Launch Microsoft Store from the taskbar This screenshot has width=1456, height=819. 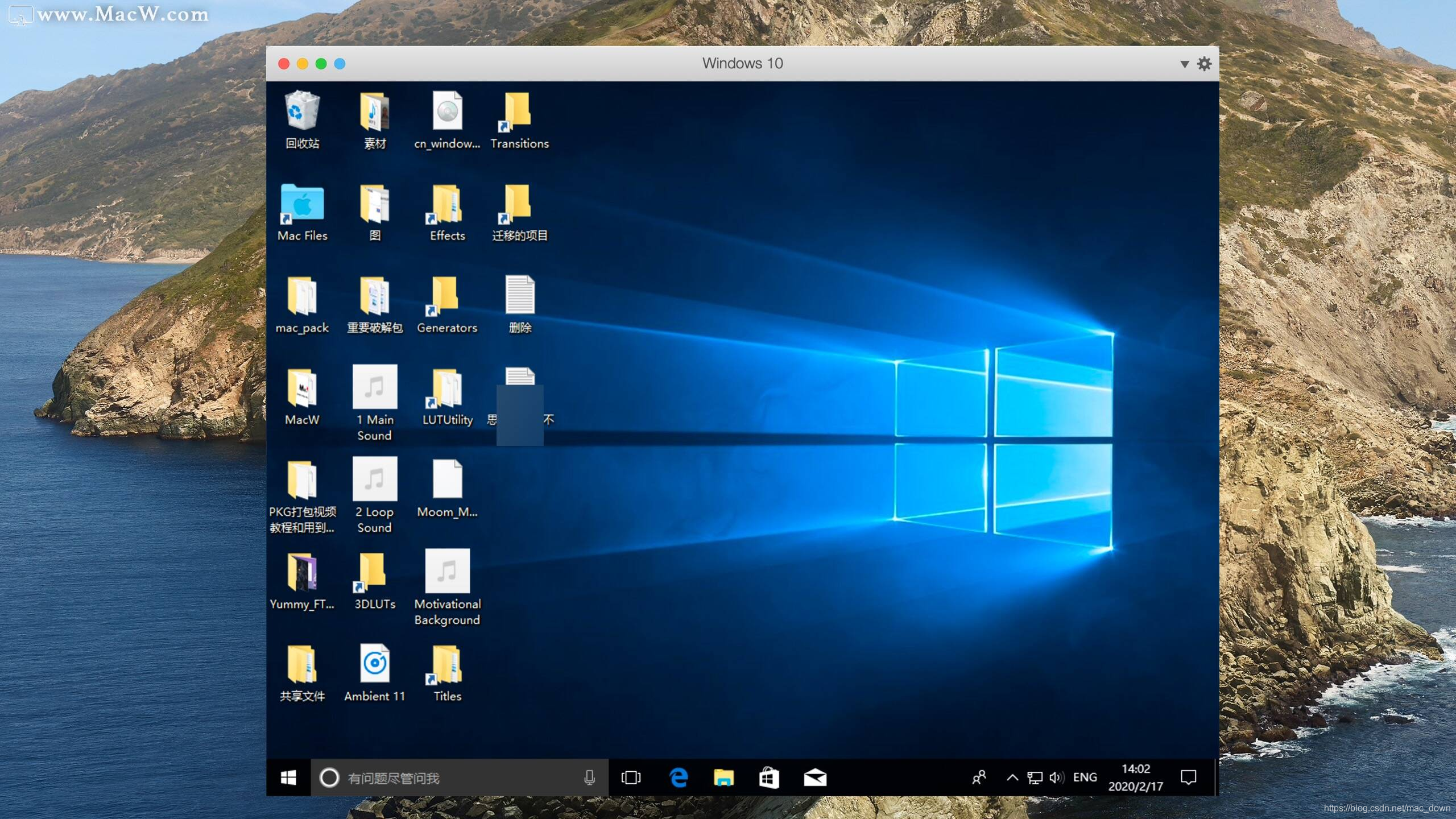769,777
